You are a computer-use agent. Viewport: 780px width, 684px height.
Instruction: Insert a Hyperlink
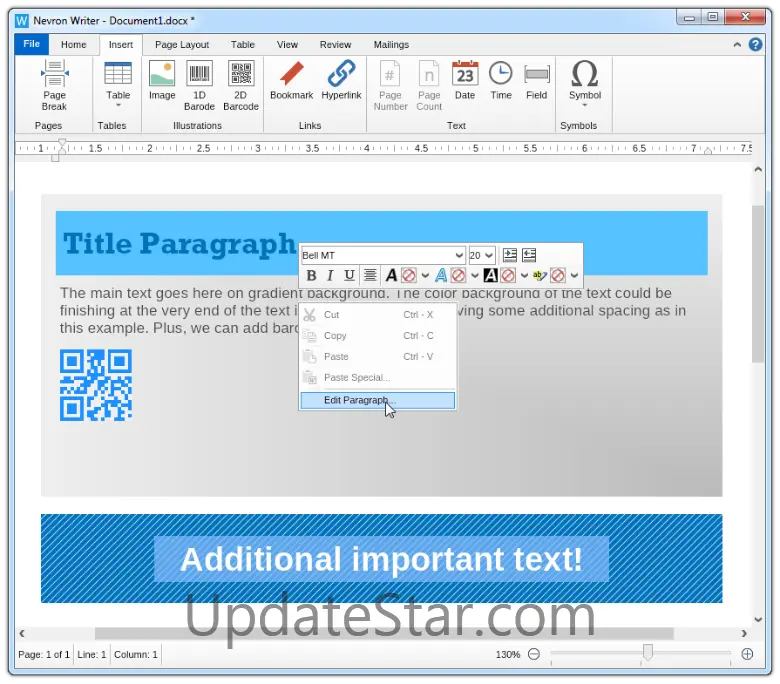tap(341, 81)
